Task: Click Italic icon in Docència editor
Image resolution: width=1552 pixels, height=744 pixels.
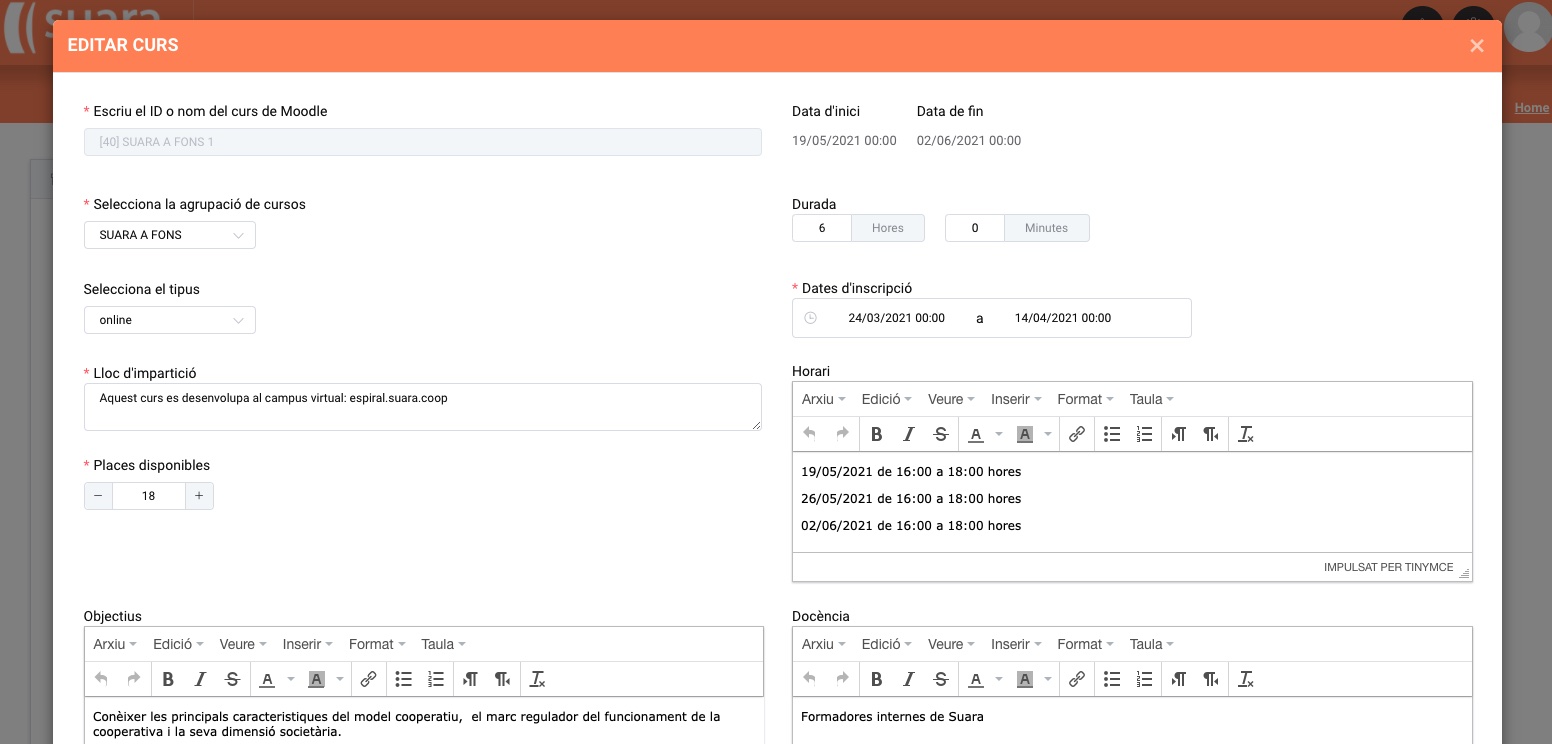Action: (x=908, y=679)
